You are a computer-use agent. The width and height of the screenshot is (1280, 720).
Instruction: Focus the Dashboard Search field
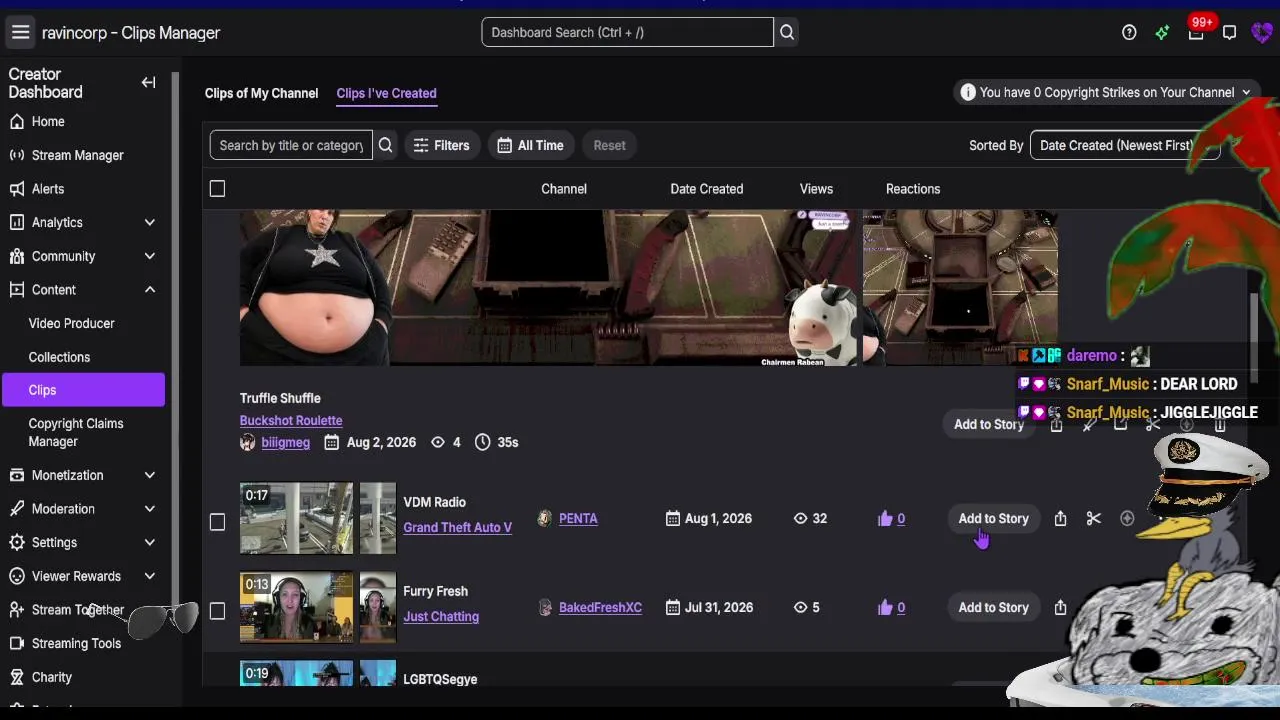tap(627, 32)
